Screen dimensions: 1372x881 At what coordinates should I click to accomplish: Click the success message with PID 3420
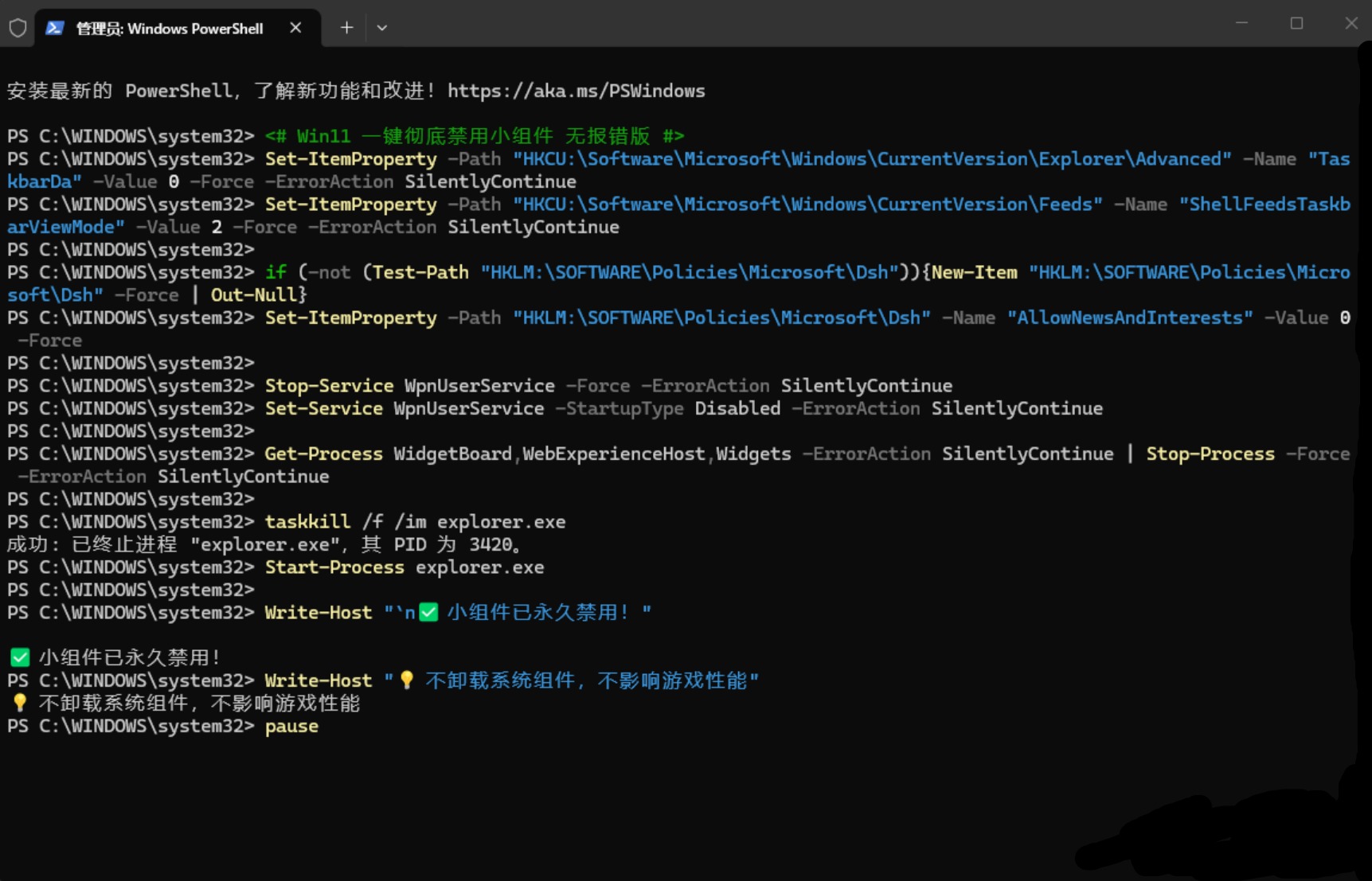264,545
